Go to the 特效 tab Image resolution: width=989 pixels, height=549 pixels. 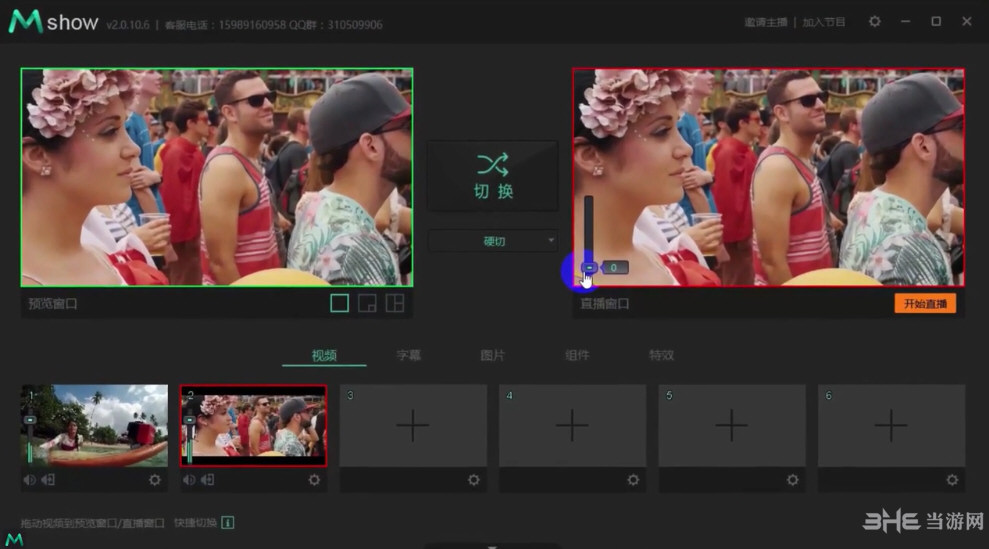click(x=661, y=355)
